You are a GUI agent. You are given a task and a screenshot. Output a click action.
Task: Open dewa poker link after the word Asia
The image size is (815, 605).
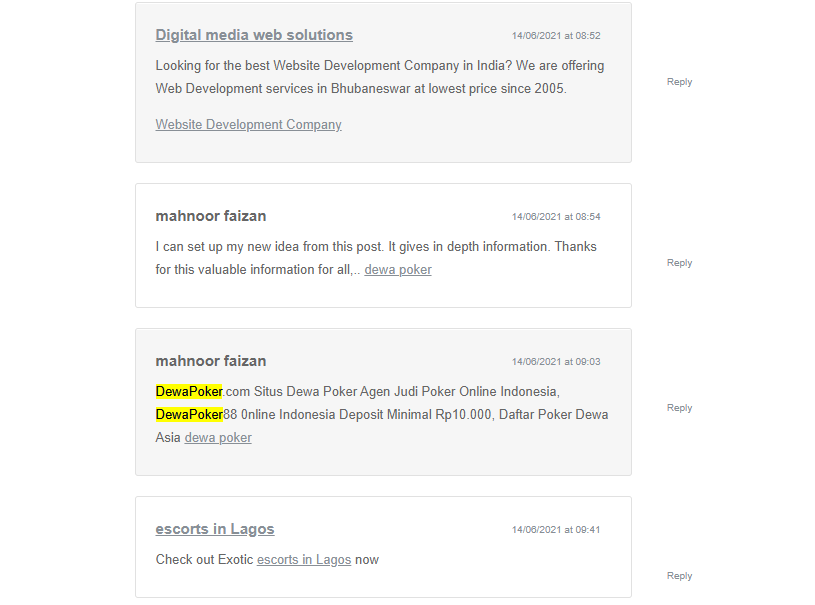click(x=218, y=438)
